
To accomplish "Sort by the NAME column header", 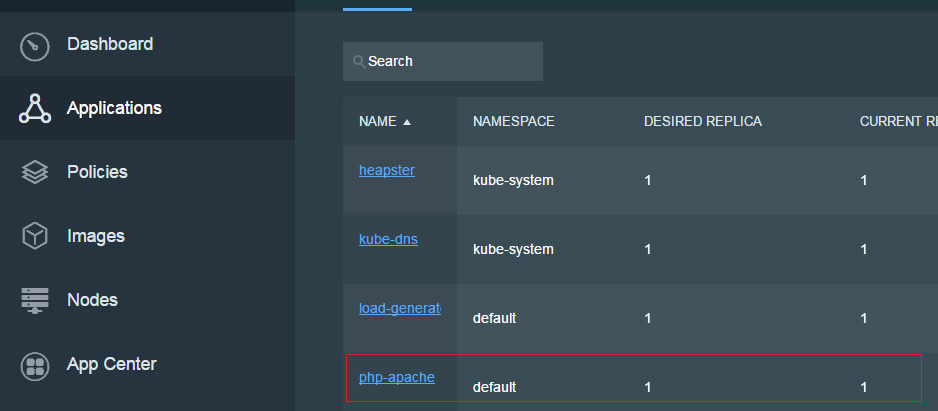I will 377,121.
